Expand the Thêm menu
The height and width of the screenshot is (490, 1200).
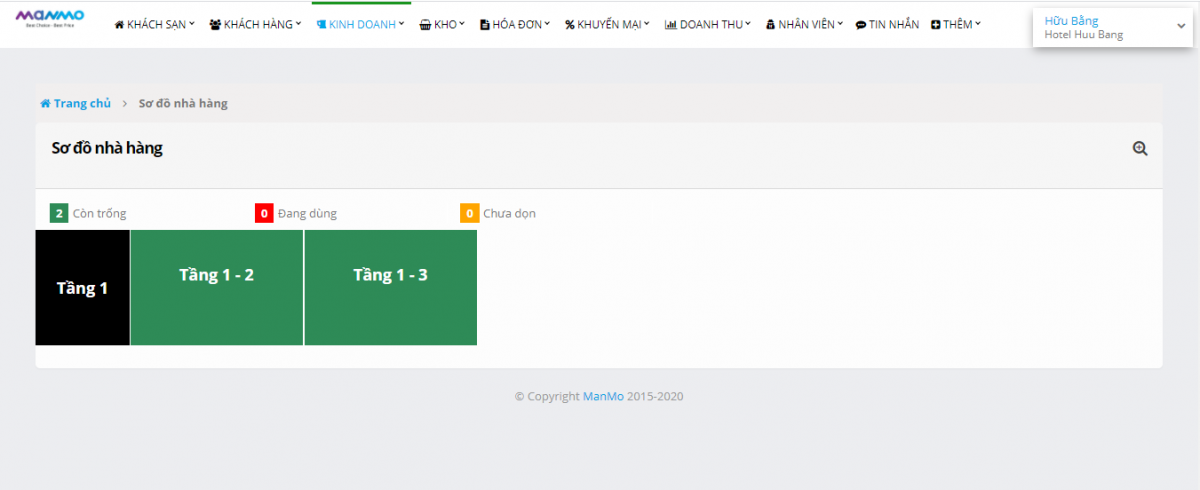(x=956, y=24)
